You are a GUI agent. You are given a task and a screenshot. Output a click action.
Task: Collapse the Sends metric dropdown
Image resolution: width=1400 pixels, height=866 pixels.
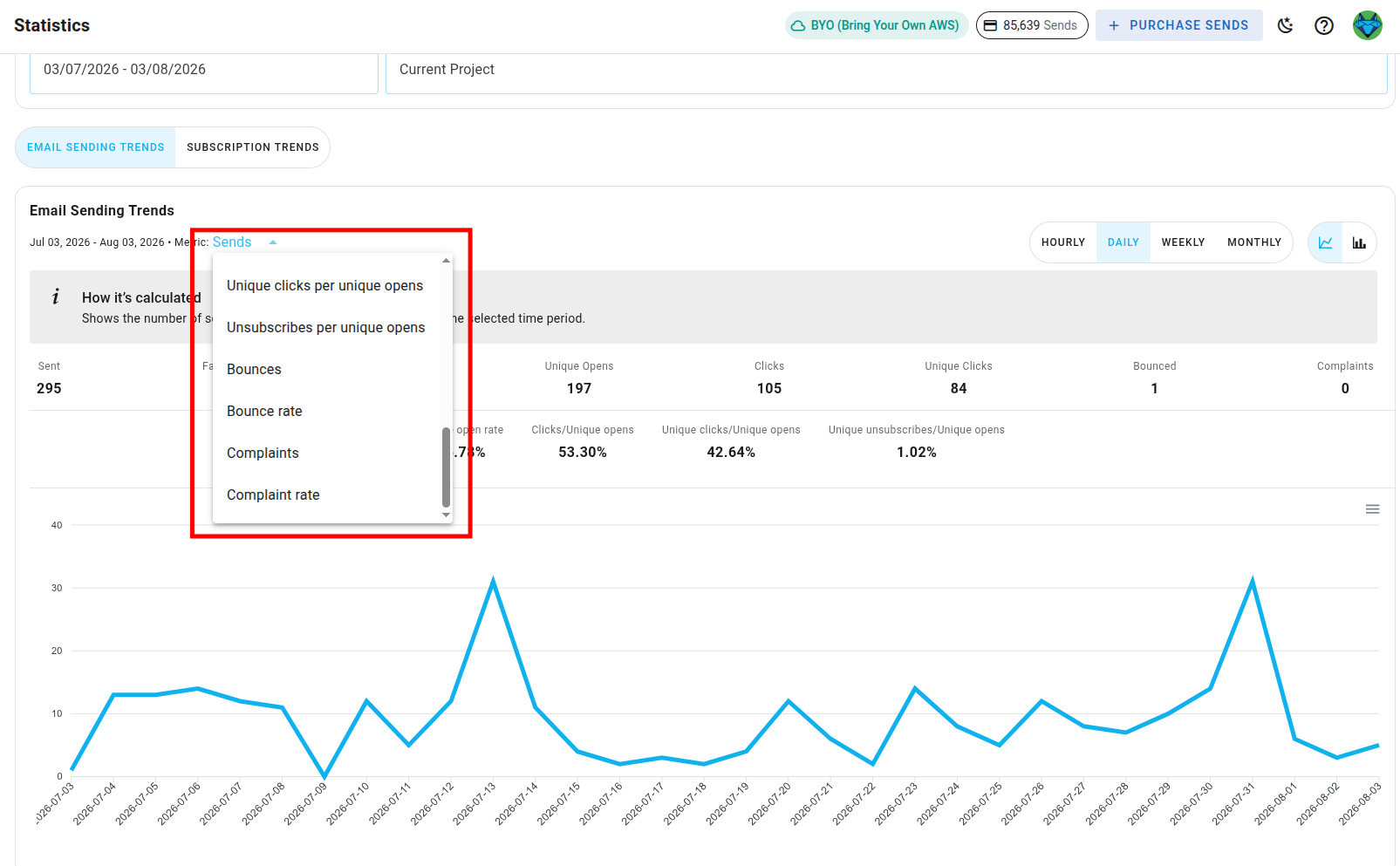245,242
